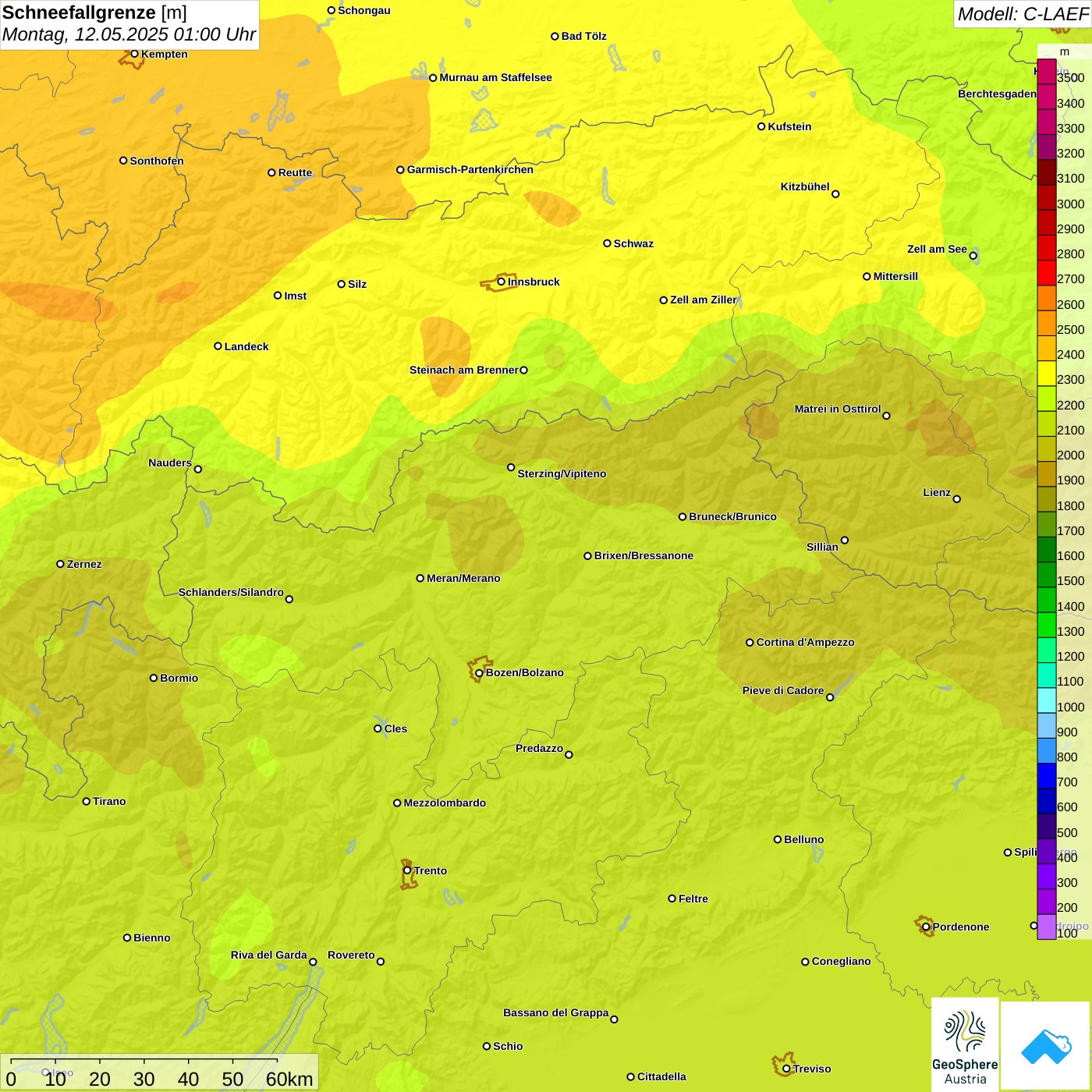Click the Kempten city marker

[134, 54]
